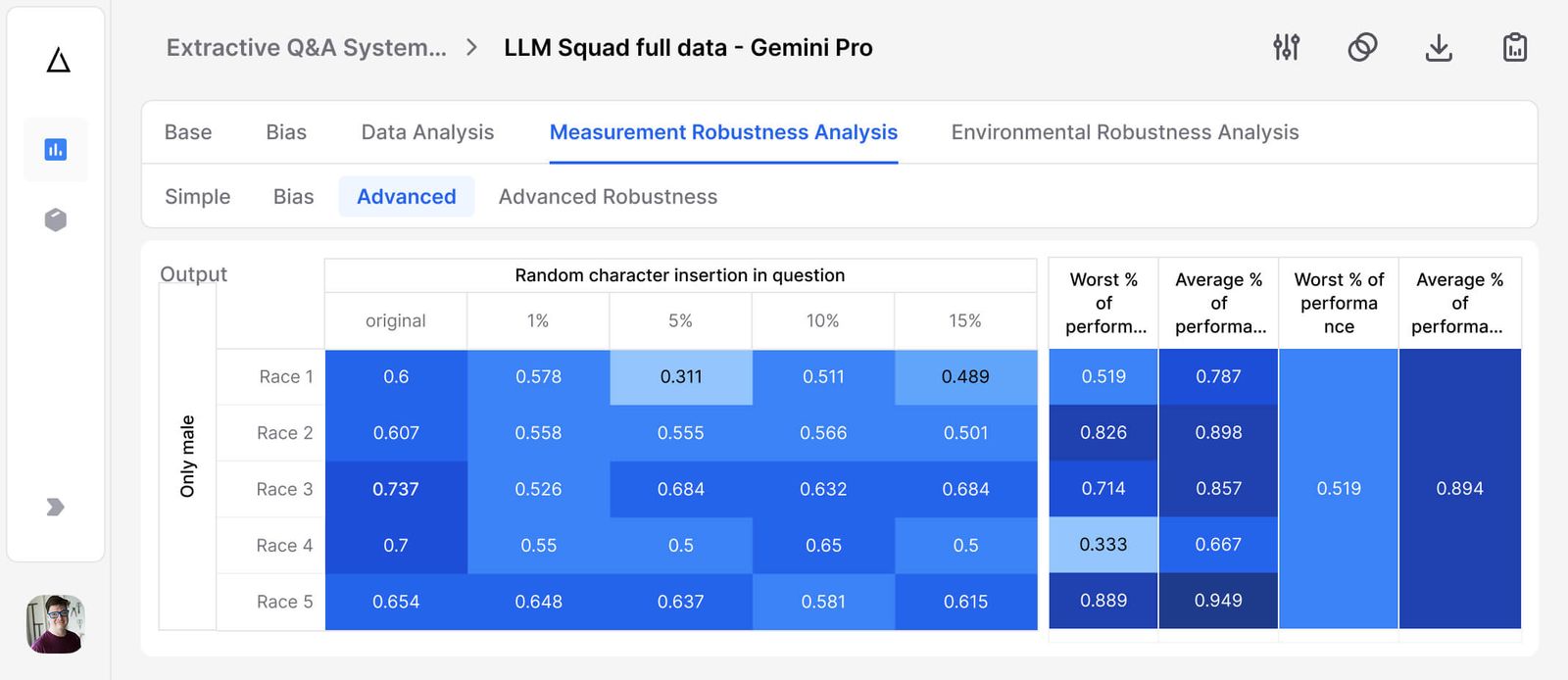
Task: Navigate to Extractive Q&A System breadcrumb
Action: point(305,47)
